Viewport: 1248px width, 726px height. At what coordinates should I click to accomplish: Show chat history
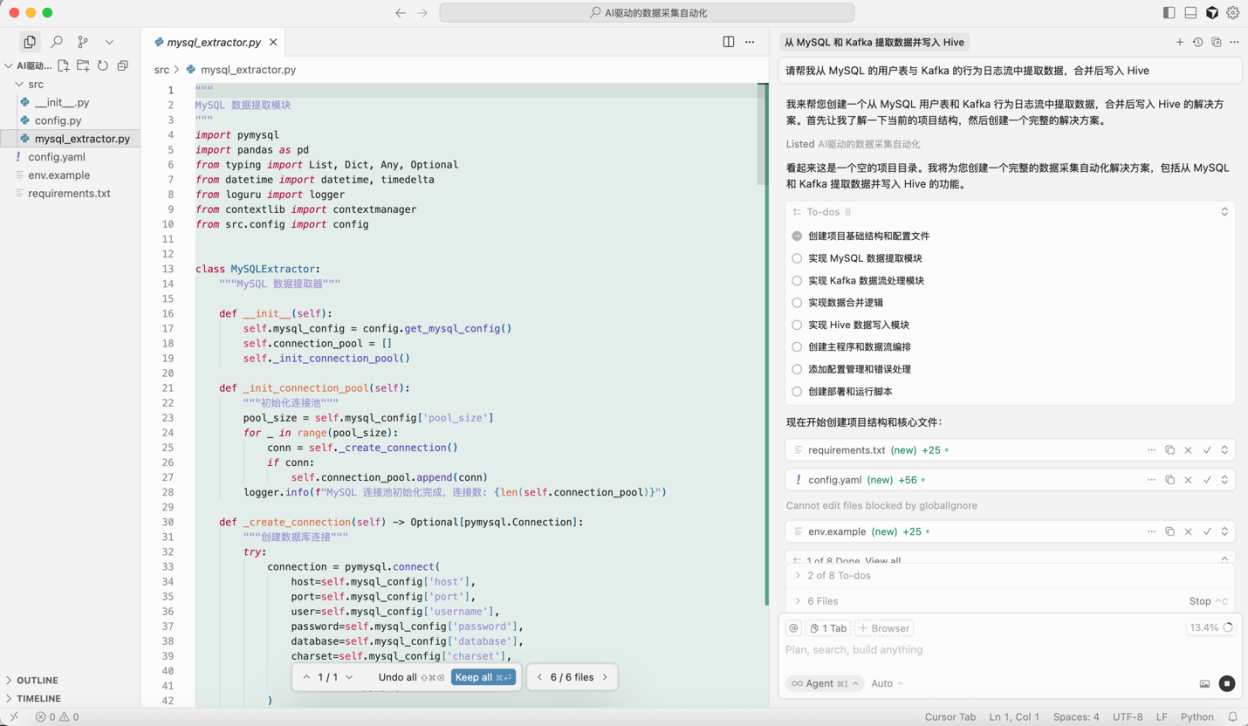[x=1198, y=42]
